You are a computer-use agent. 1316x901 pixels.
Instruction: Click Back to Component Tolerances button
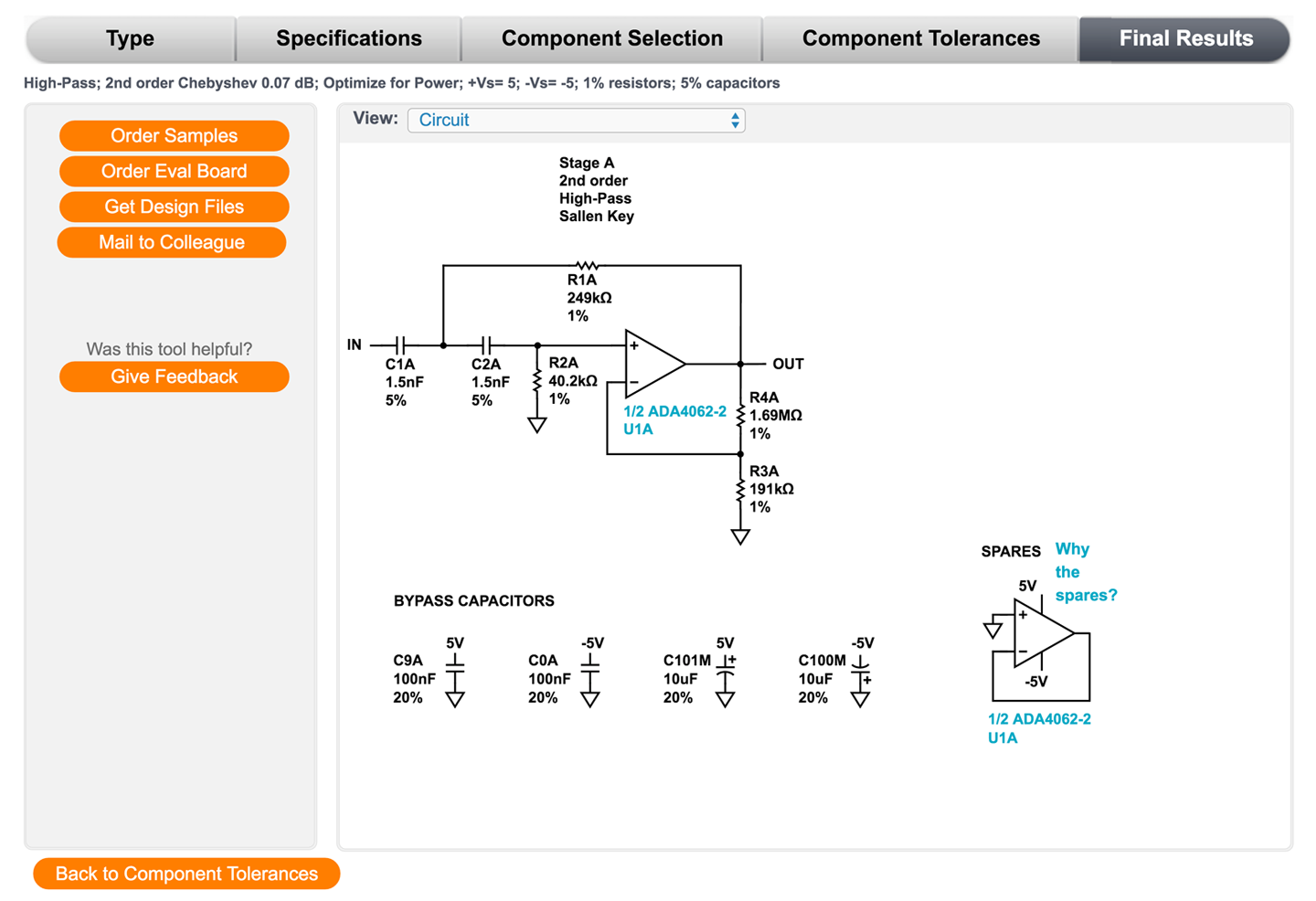coord(186,874)
